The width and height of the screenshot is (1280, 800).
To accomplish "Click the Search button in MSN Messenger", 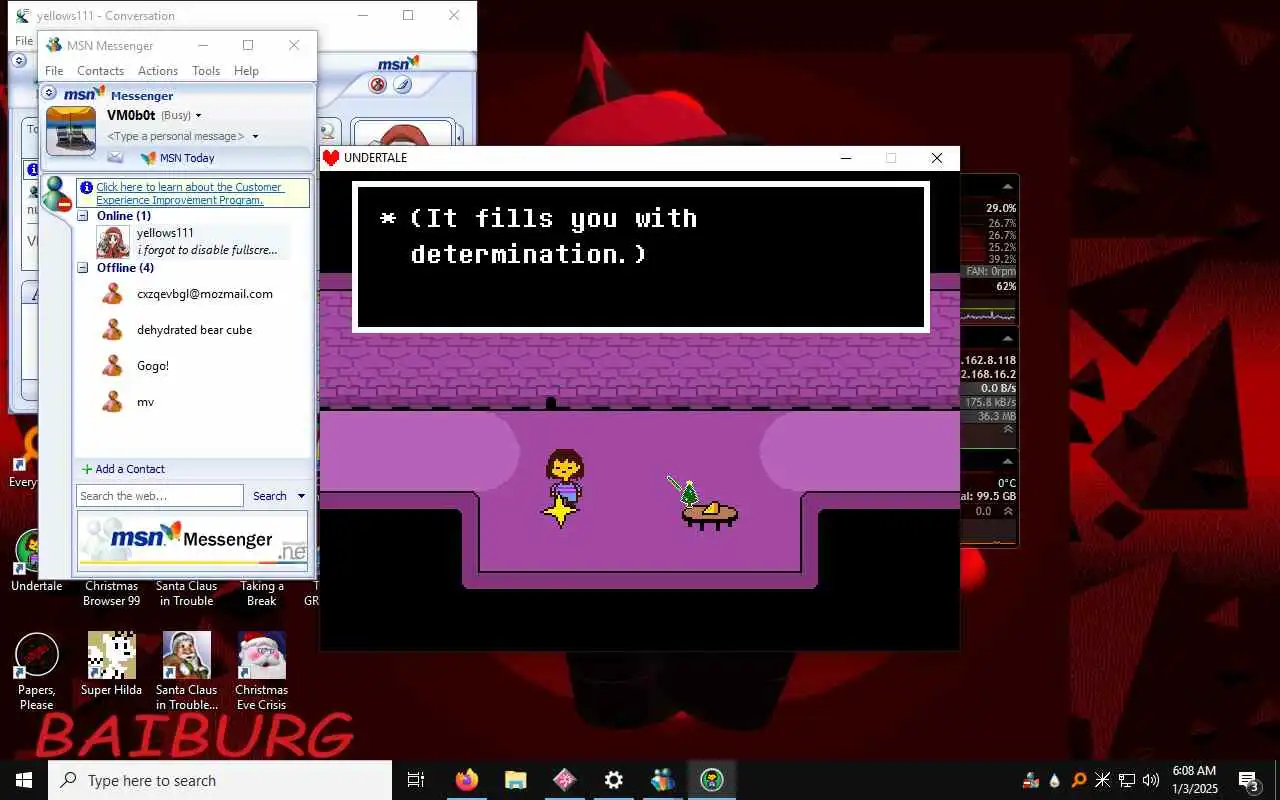I will click(x=270, y=496).
